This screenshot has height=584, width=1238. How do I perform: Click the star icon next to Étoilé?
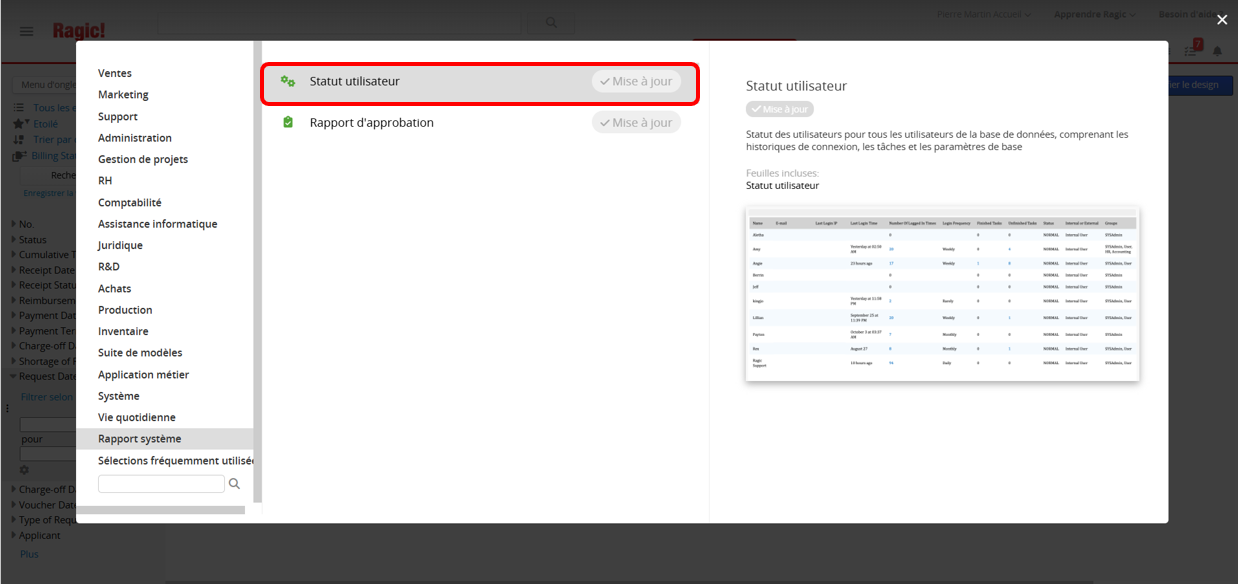[20, 124]
